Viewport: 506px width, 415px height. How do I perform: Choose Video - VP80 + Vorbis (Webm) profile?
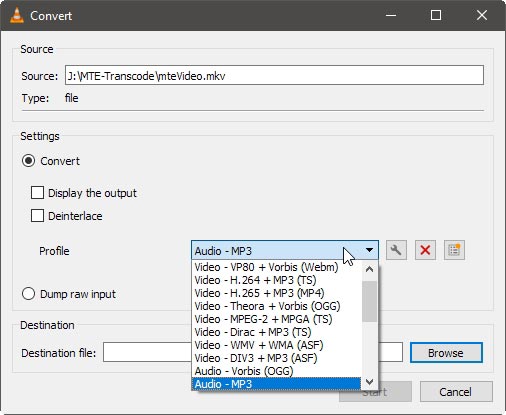click(277, 267)
